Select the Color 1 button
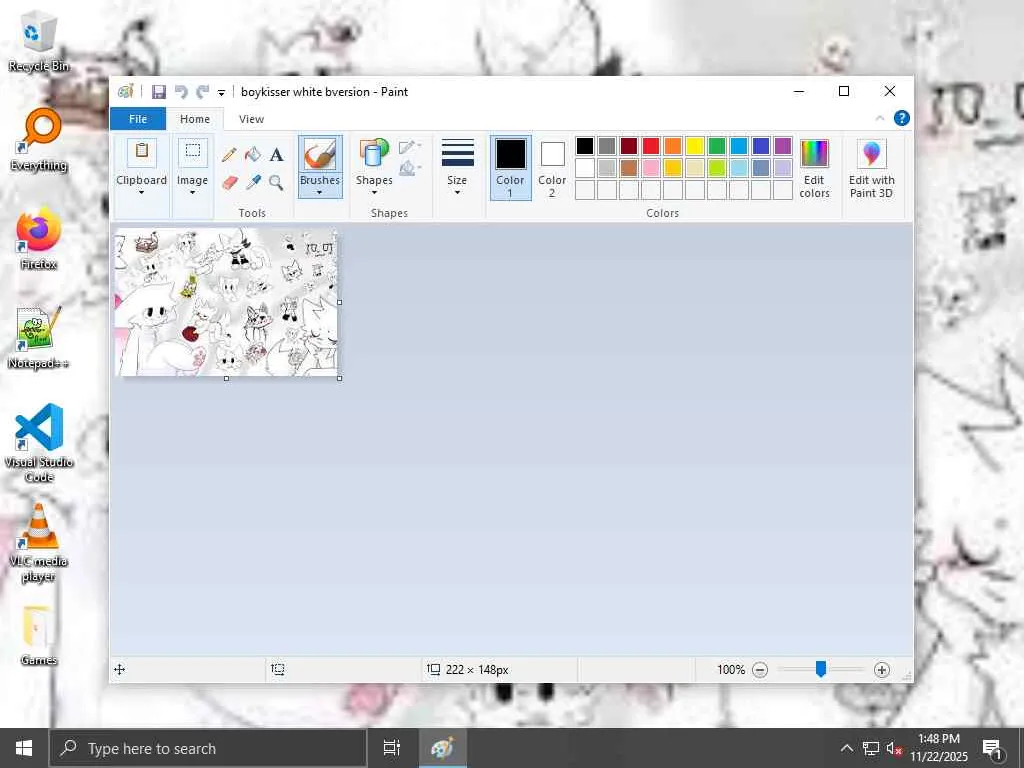1024x768 pixels. coord(511,168)
